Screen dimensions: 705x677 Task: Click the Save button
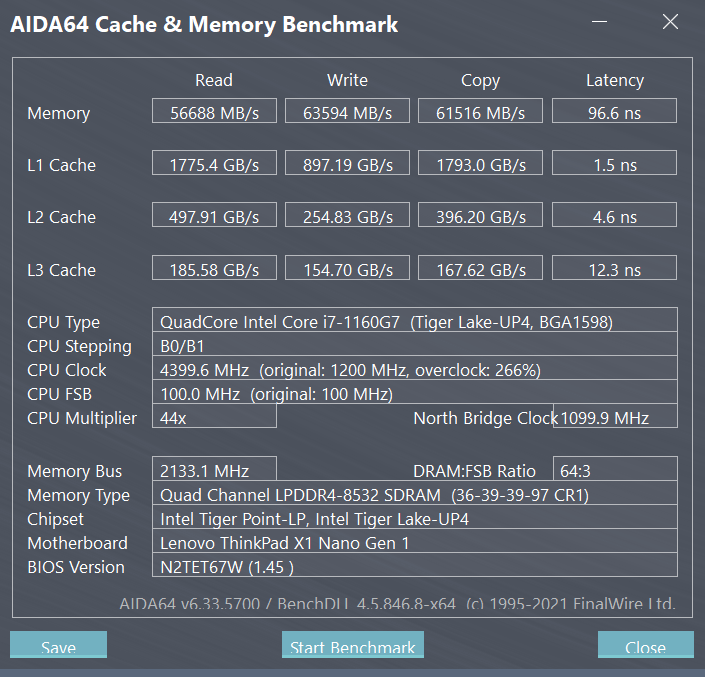point(58,644)
